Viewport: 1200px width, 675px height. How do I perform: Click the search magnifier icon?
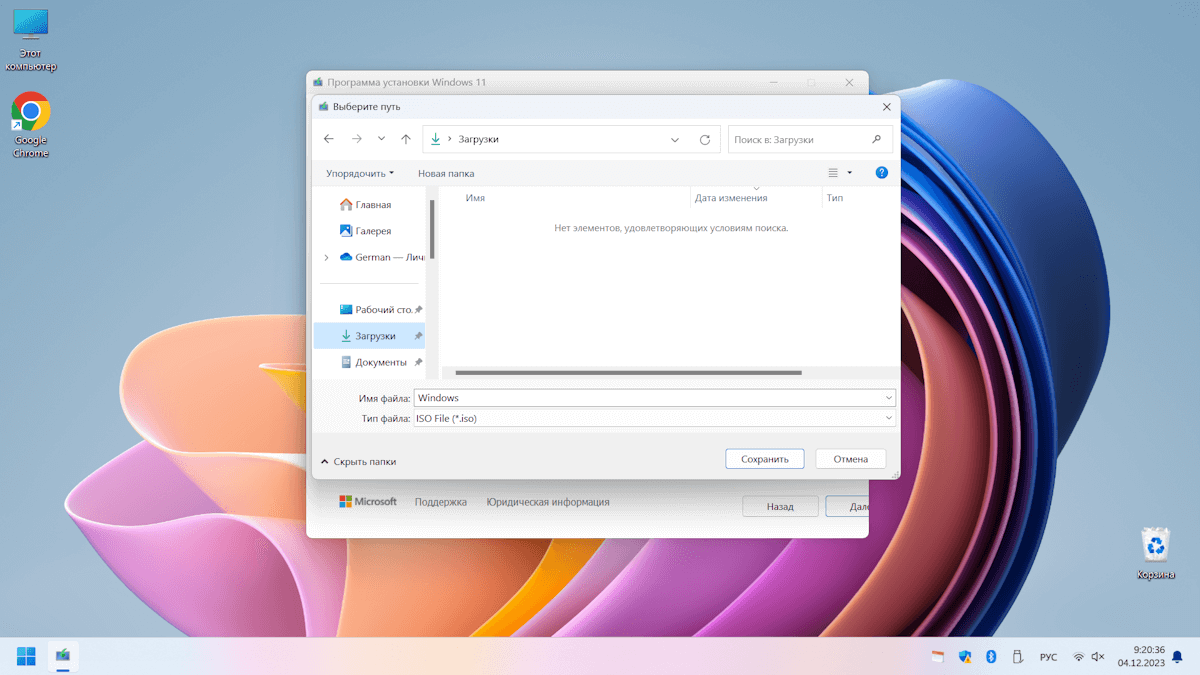(877, 140)
